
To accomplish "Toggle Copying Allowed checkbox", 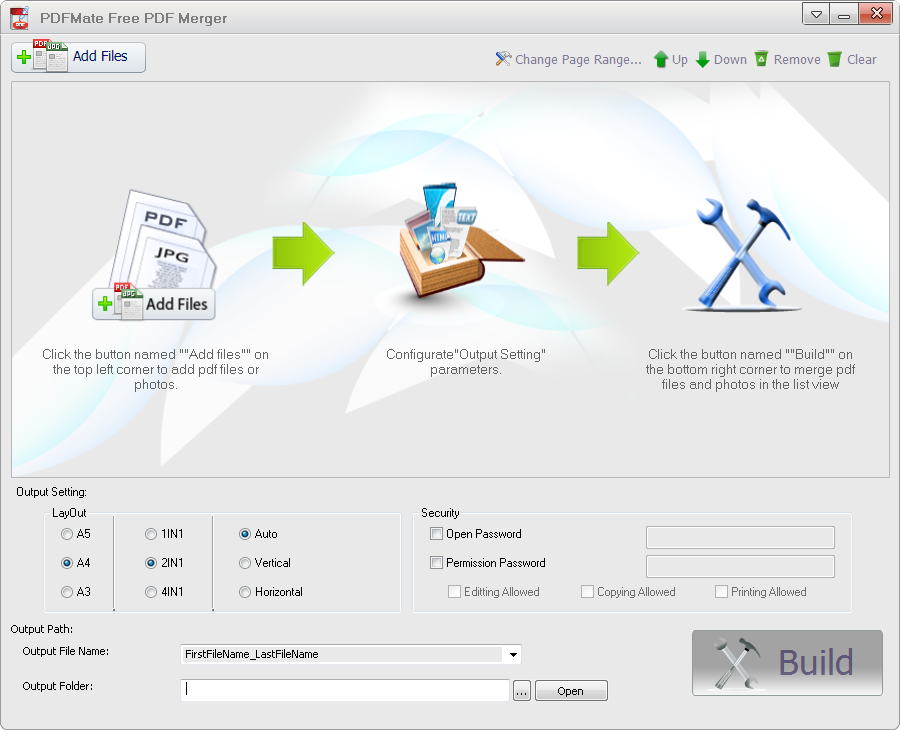I will click(587, 592).
